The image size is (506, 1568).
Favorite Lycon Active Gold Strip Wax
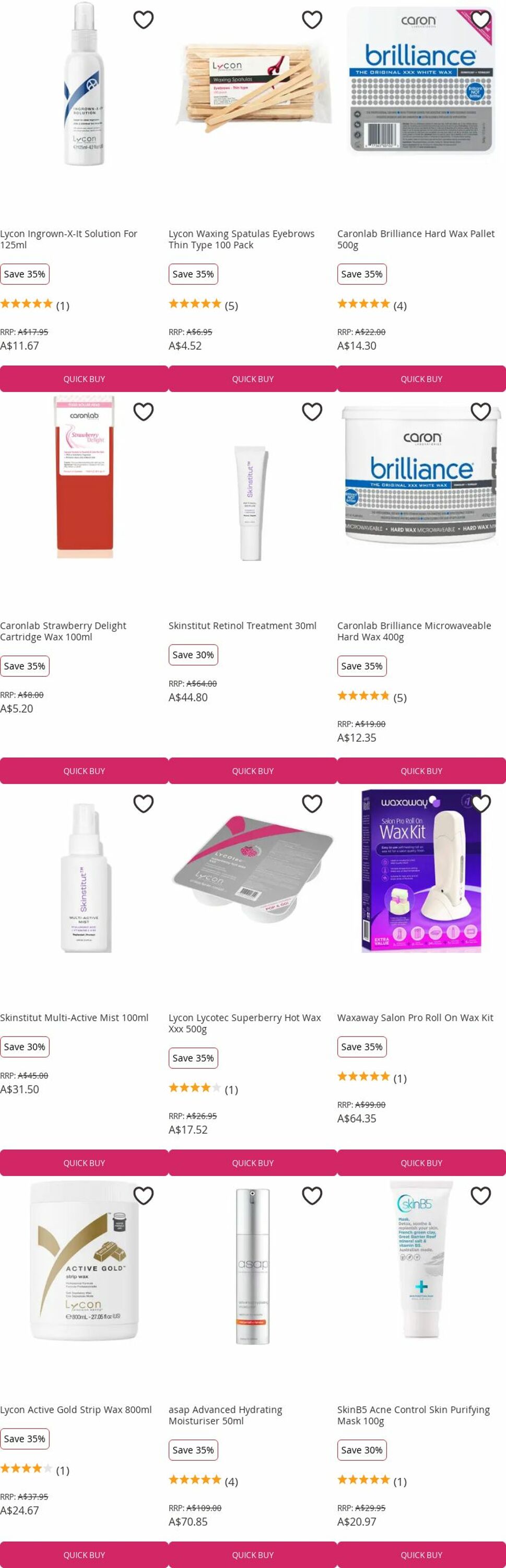point(144,1196)
